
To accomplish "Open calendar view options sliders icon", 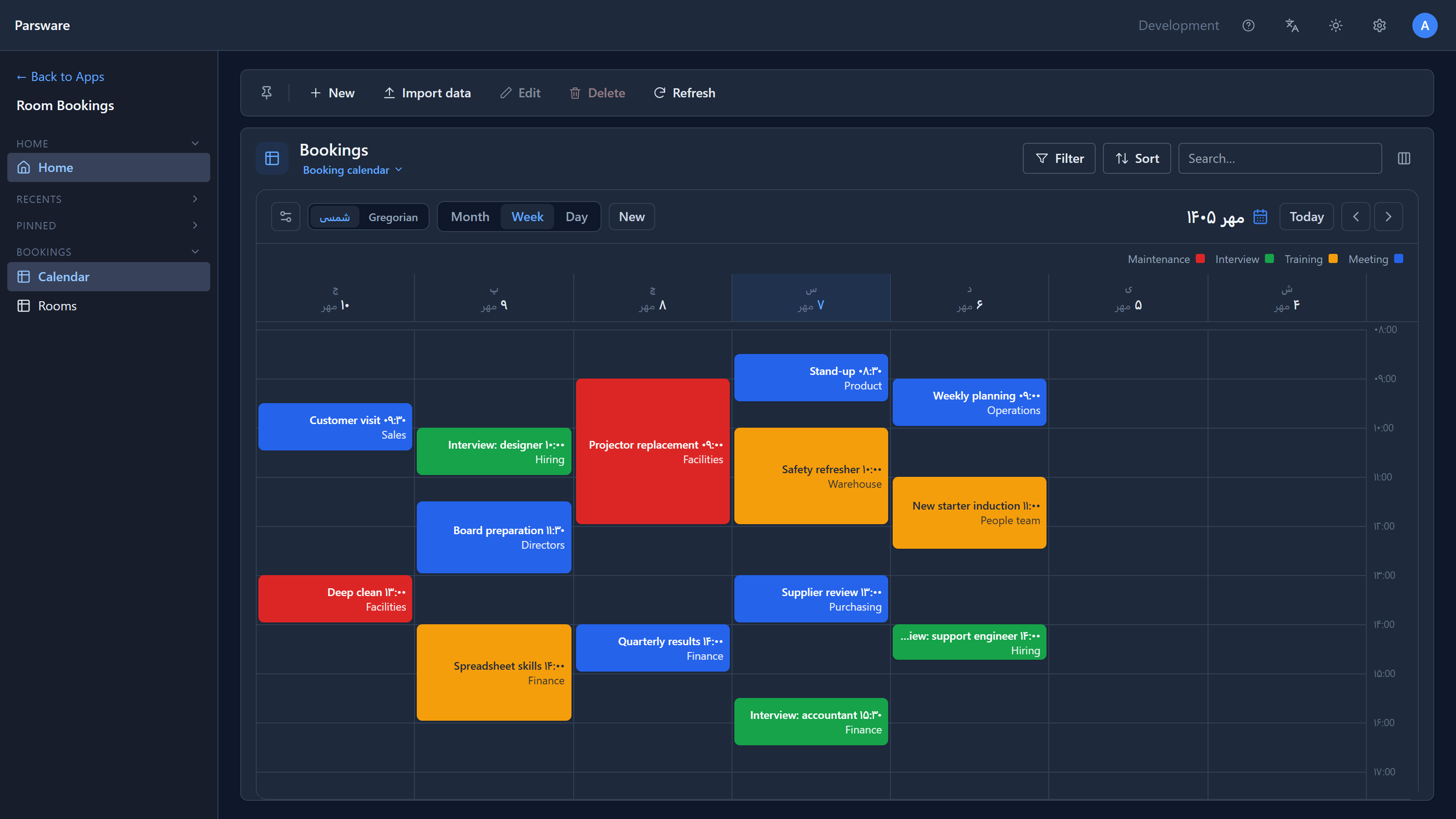I will (285, 217).
